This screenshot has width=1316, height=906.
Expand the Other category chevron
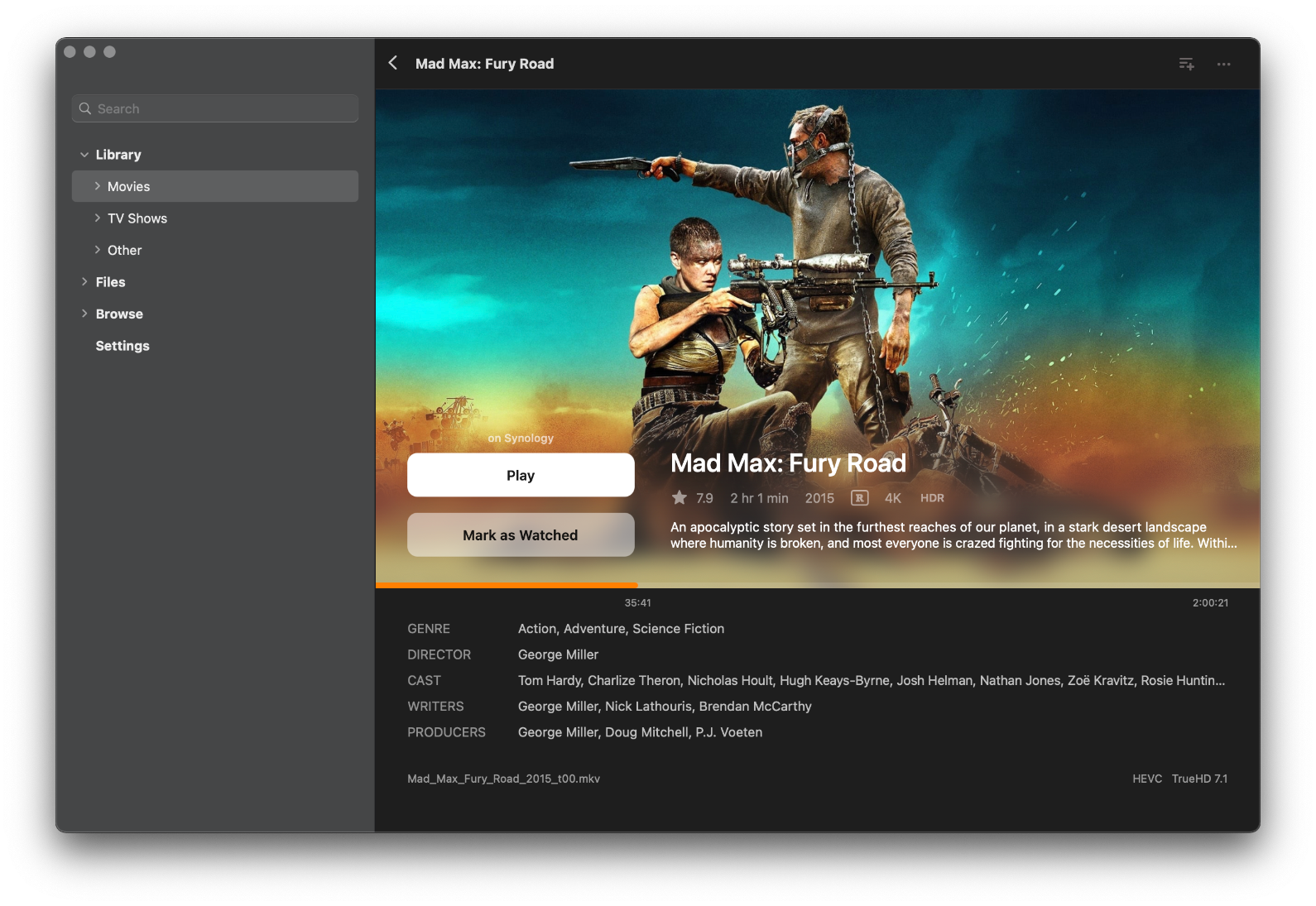coord(97,250)
